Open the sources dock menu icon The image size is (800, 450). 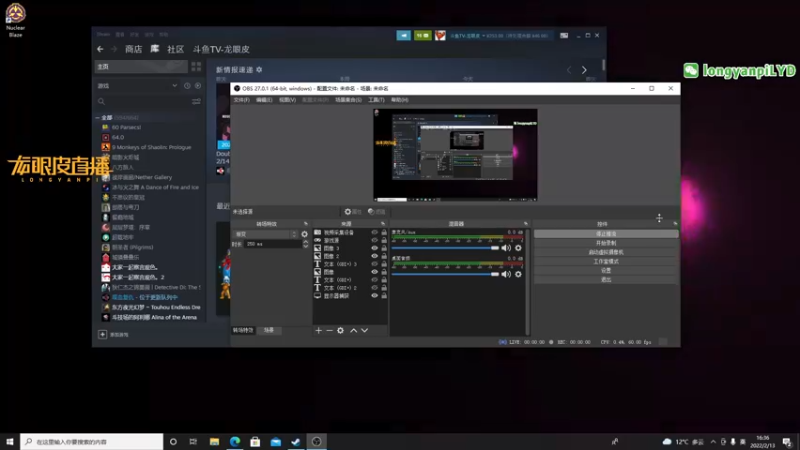(x=383, y=223)
